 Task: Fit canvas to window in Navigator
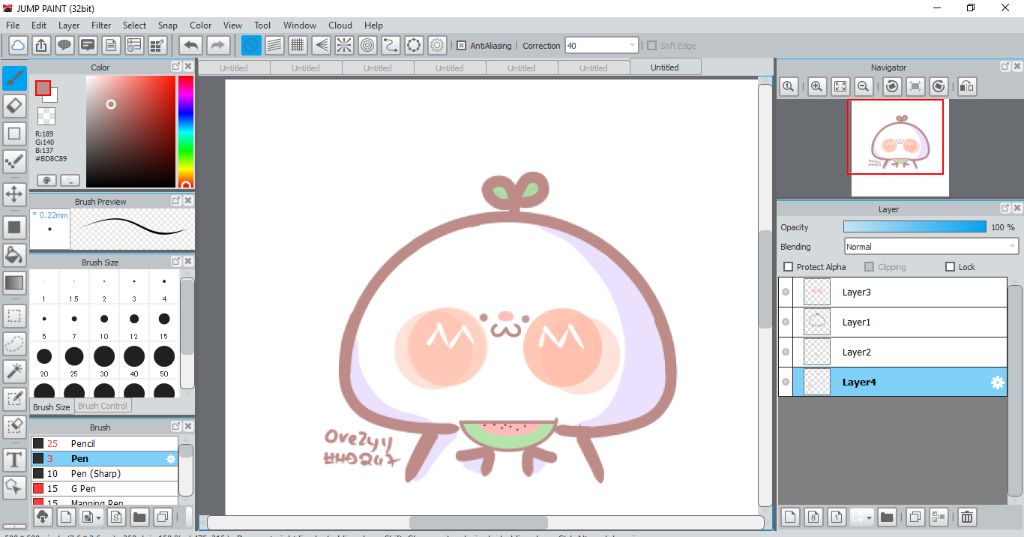point(840,86)
